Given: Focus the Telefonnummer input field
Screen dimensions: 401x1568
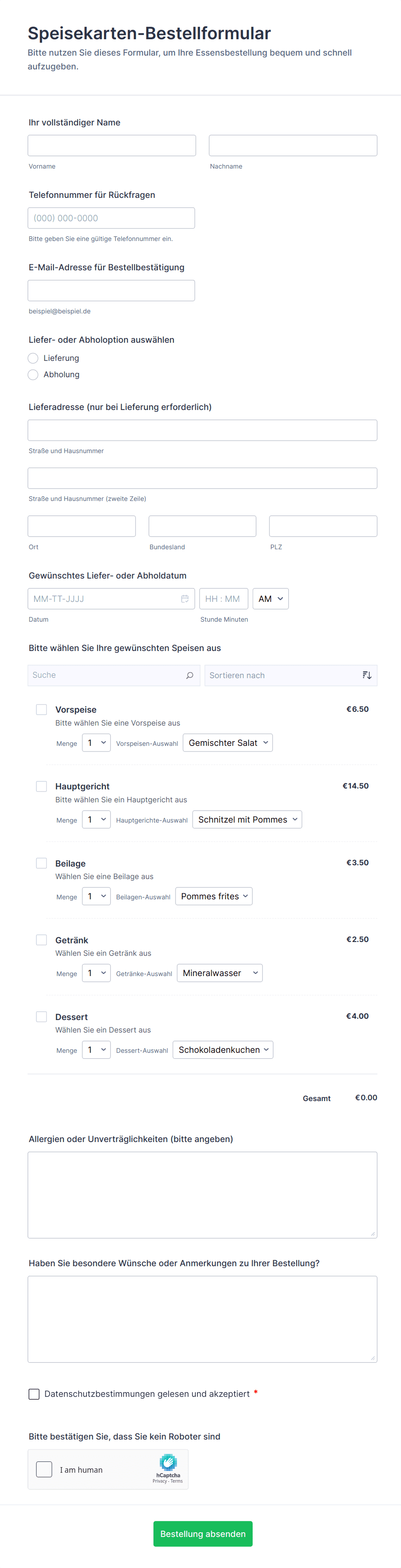Looking at the screenshot, I should (111, 218).
